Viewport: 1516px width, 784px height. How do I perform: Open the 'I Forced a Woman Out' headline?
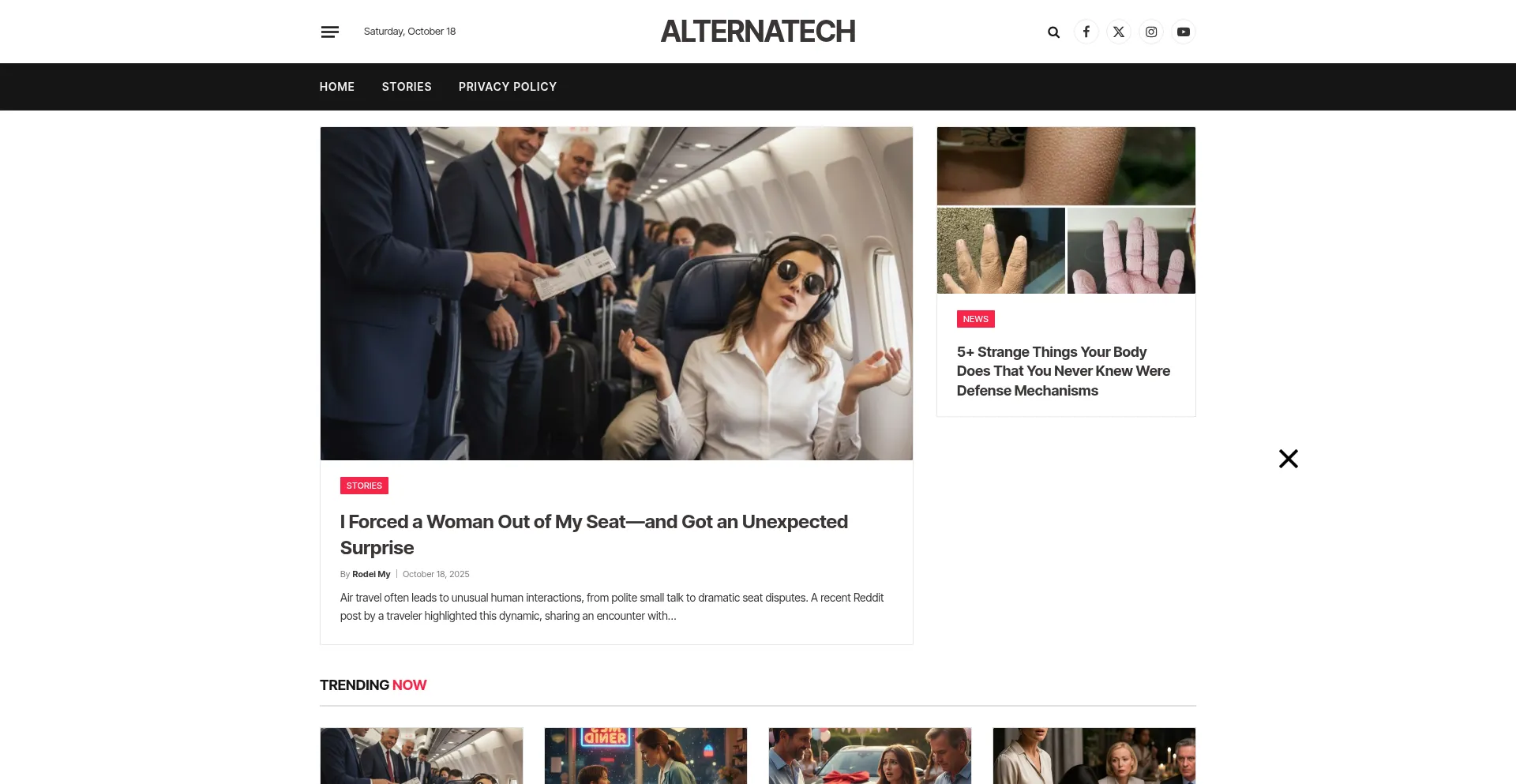[x=594, y=535]
